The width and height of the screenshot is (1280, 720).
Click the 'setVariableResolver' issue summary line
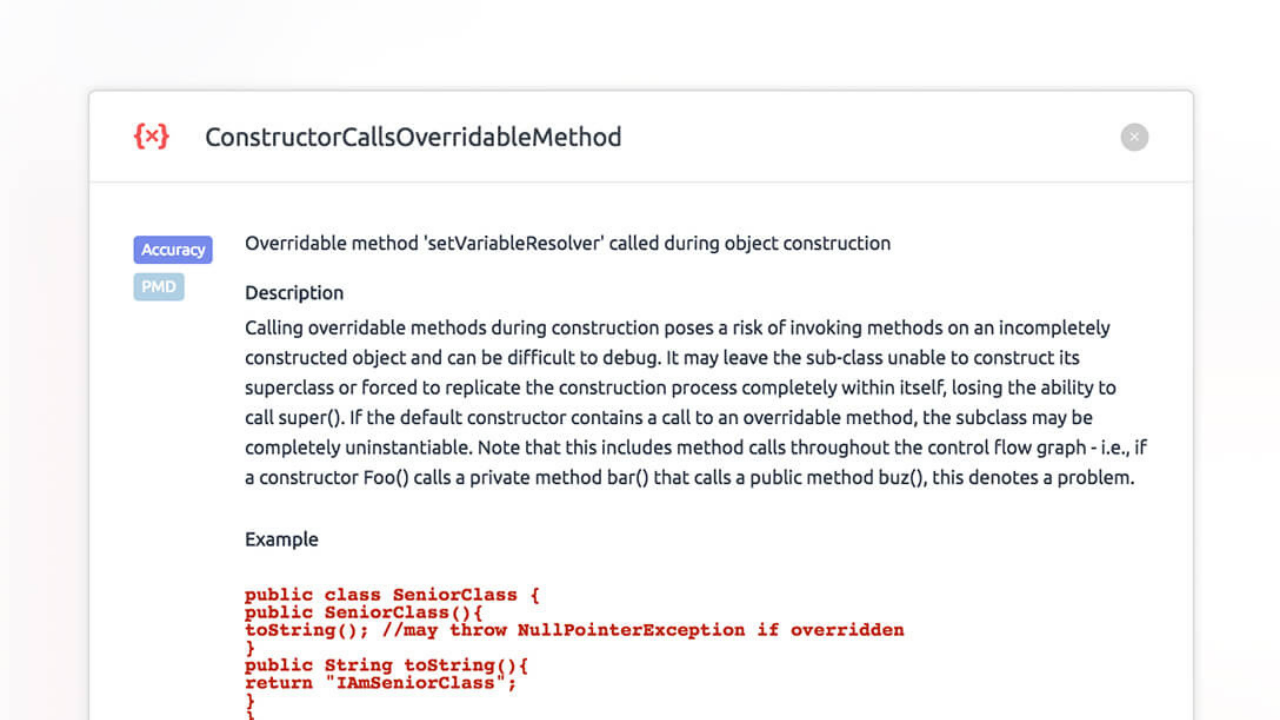click(567, 243)
